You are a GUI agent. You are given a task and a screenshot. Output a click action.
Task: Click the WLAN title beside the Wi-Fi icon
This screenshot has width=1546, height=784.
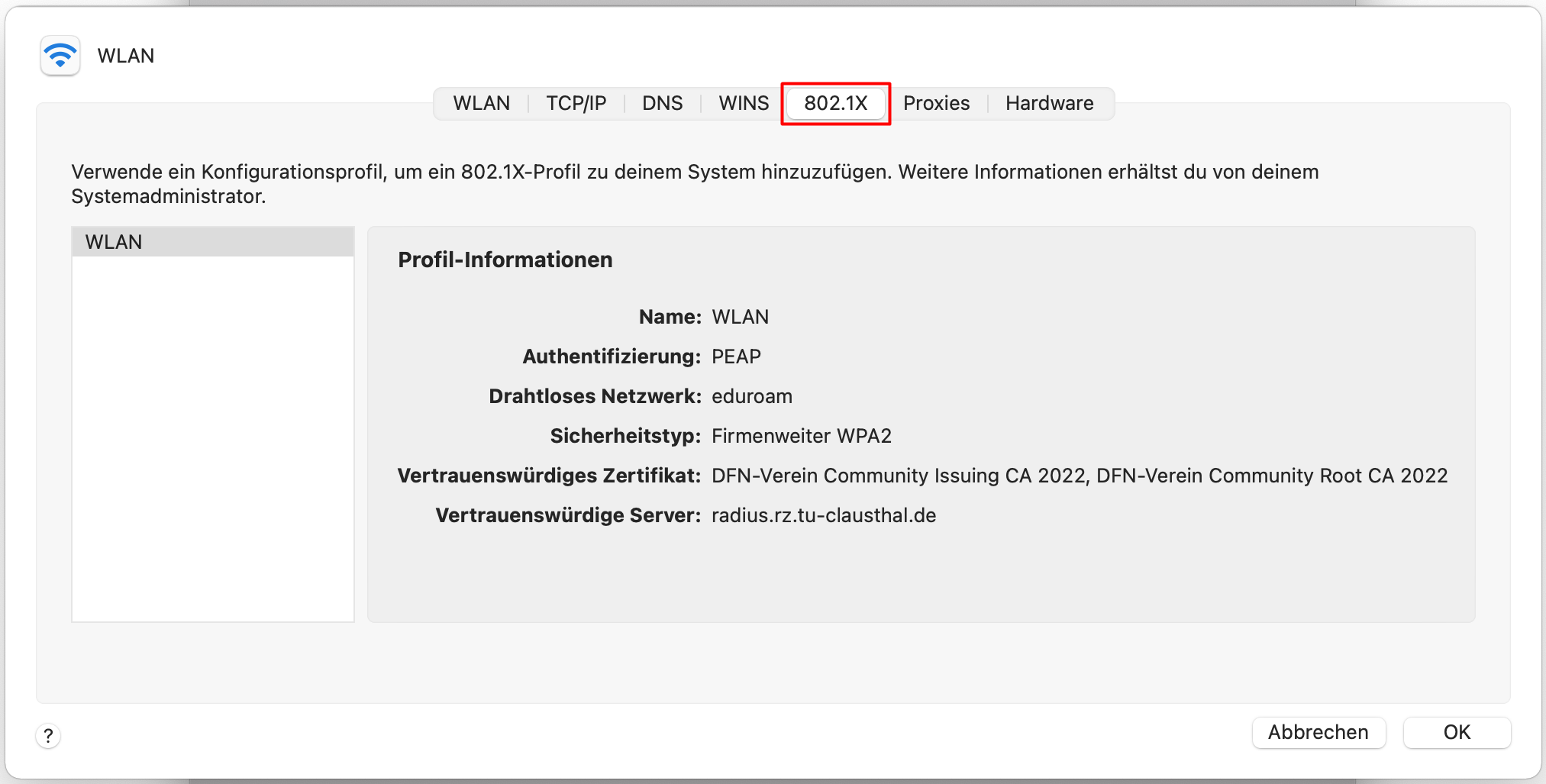(x=126, y=56)
